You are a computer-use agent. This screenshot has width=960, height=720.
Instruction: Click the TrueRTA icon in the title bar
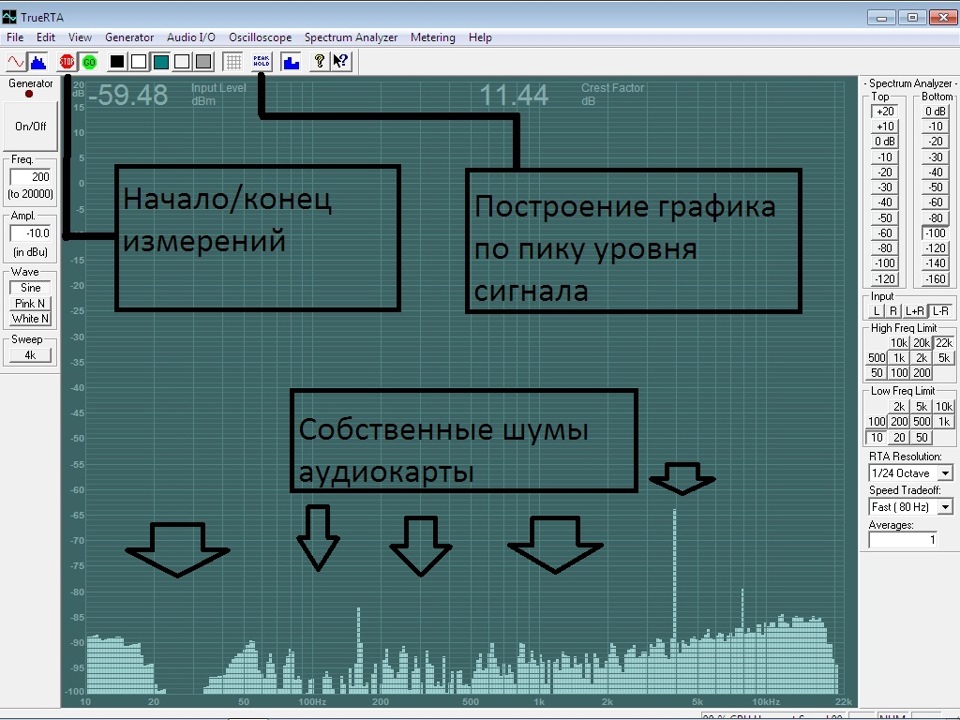tap(9, 17)
